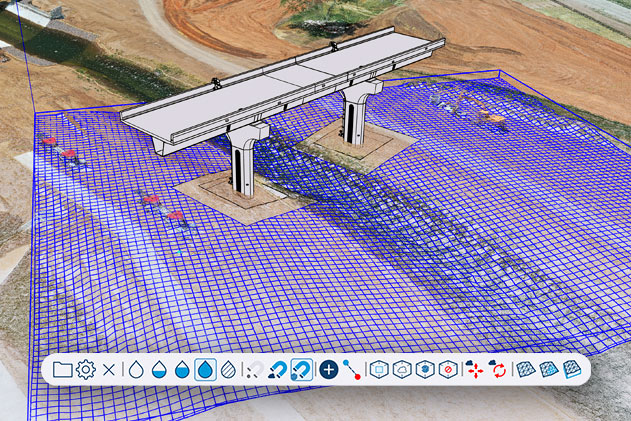This screenshot has width=631, height=421.
Task: Select the first surface mesh grid icon
Action: 525,369
